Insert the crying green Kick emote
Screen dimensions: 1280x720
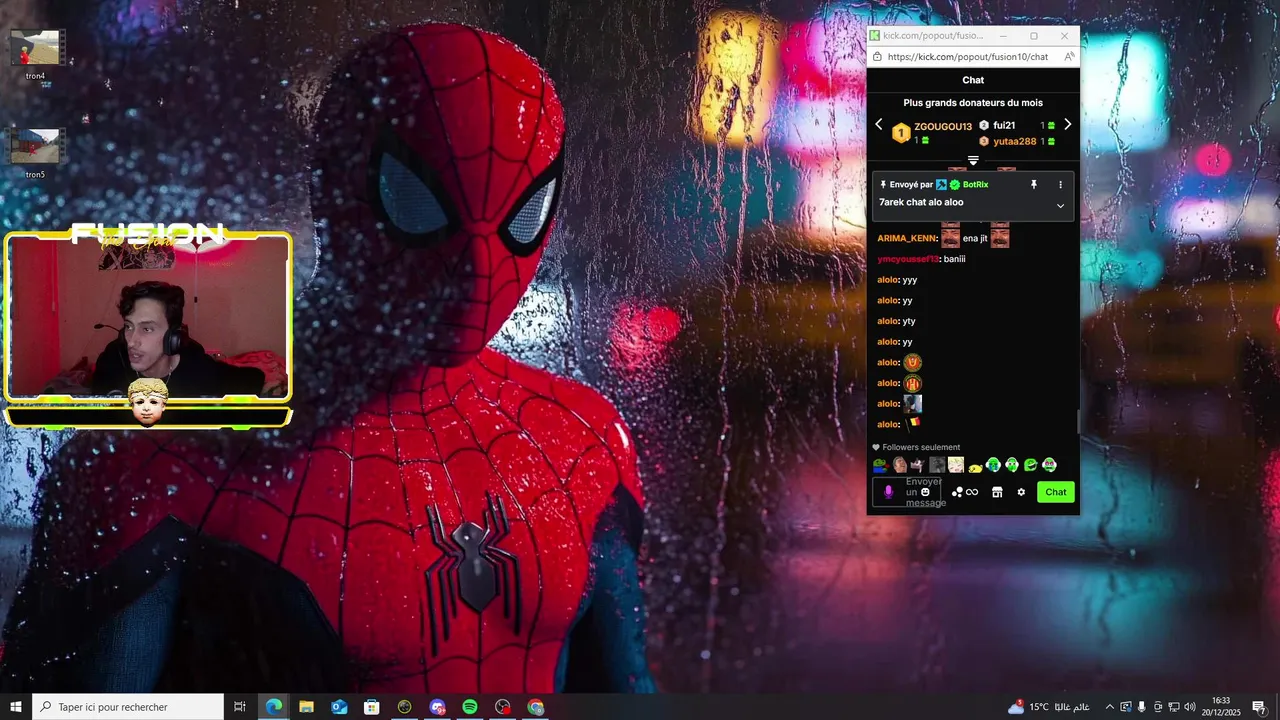tap(993, 465)
